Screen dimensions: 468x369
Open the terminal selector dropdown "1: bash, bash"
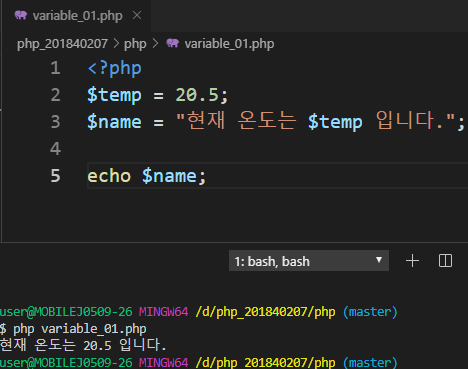pyautogui.click(x=309, y=261)
